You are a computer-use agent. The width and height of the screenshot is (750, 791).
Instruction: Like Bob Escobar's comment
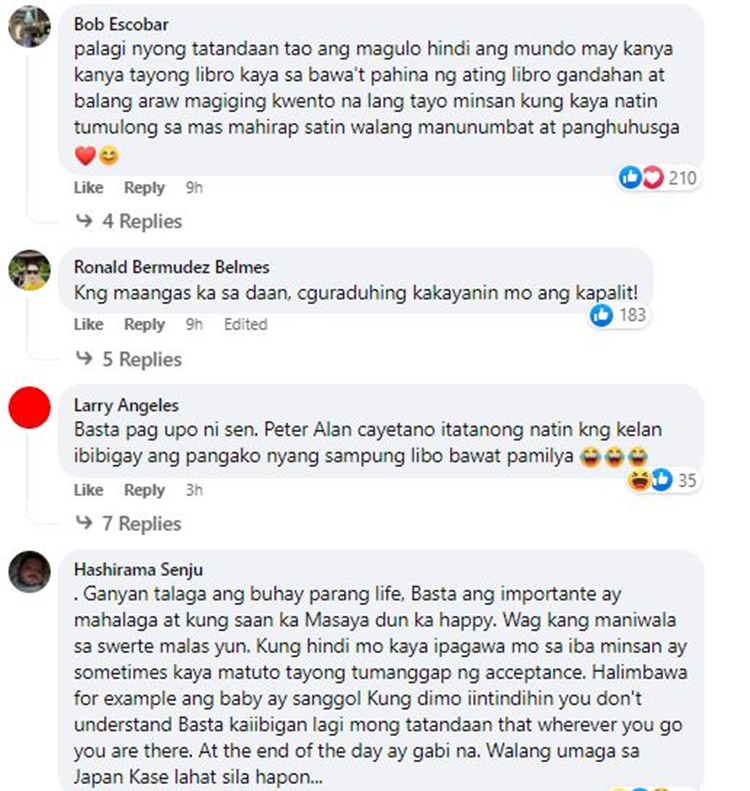88,188
